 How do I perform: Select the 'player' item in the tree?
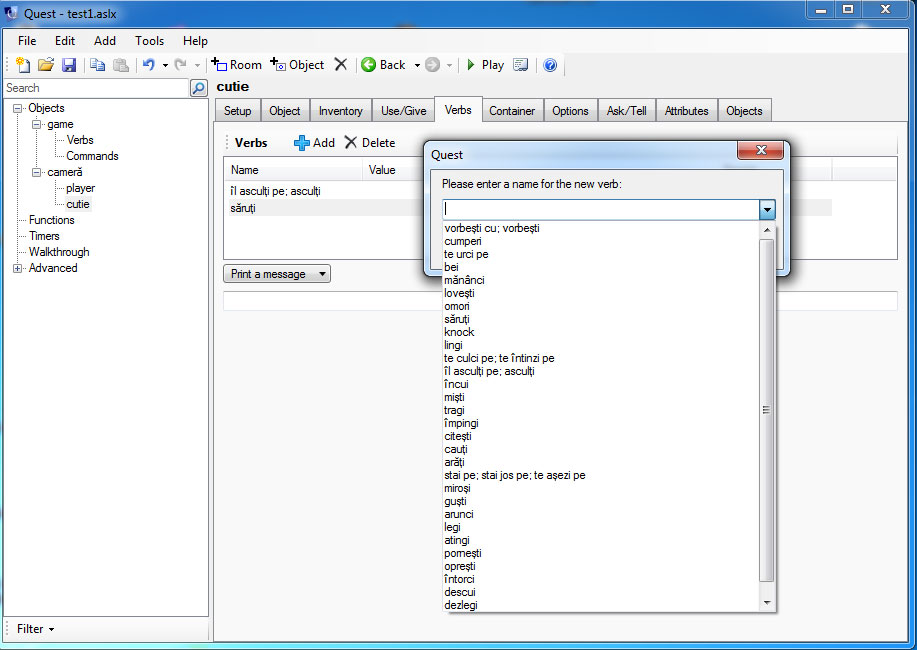pyautogui.click(x=80, y=188)
